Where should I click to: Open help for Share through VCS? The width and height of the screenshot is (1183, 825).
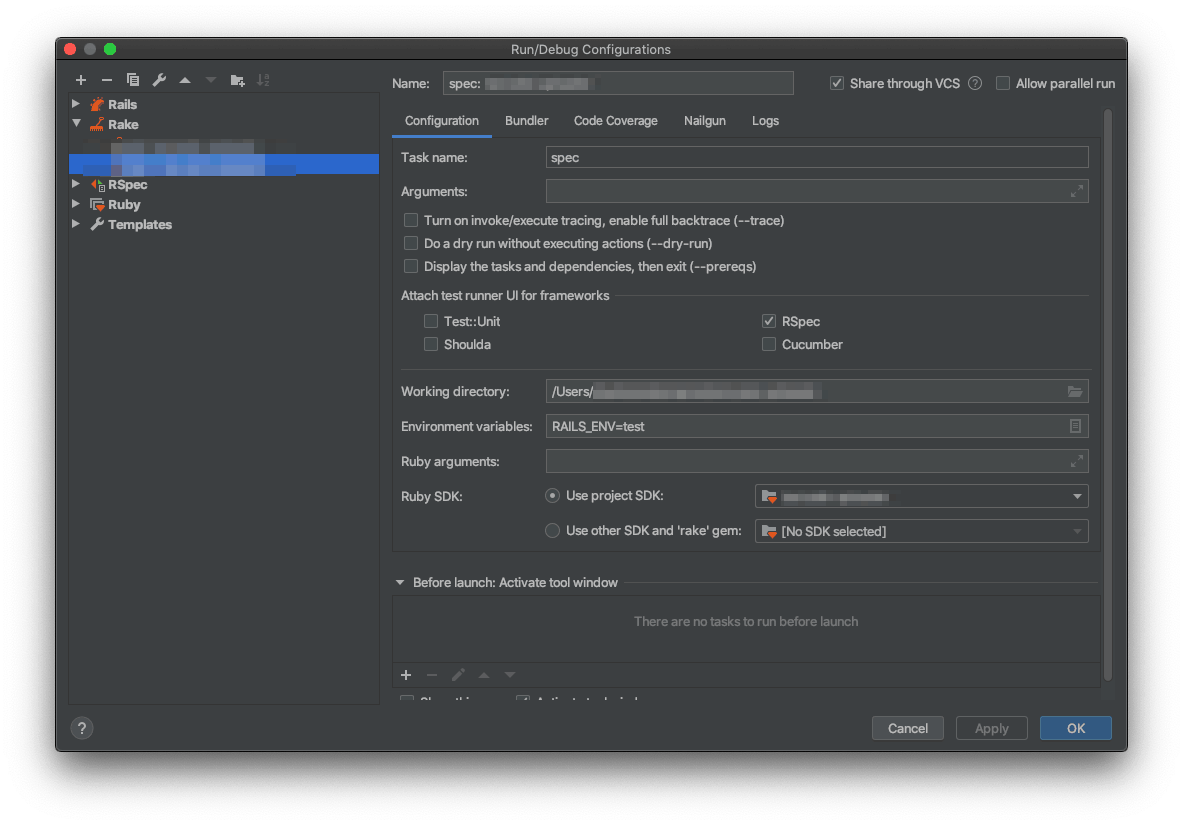click(975, 84)
